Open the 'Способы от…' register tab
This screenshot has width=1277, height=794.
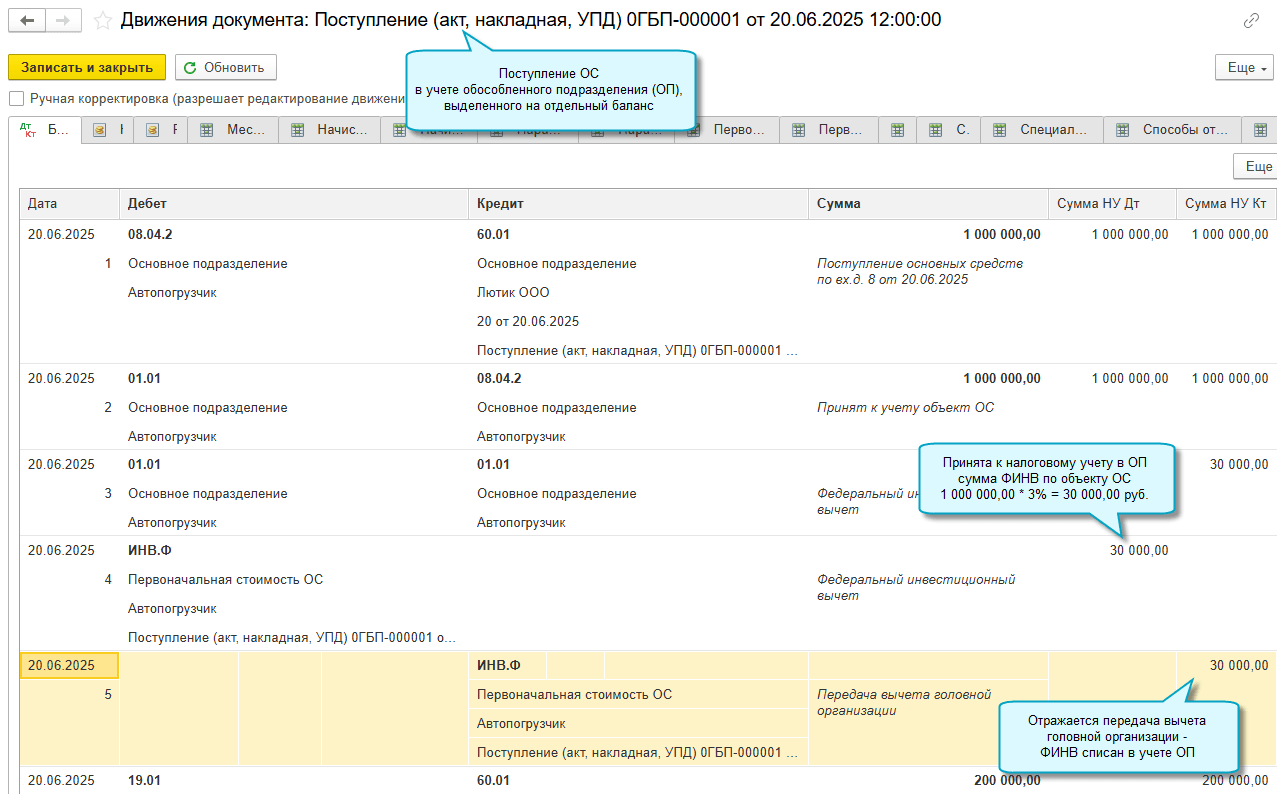coord(1172,130)
